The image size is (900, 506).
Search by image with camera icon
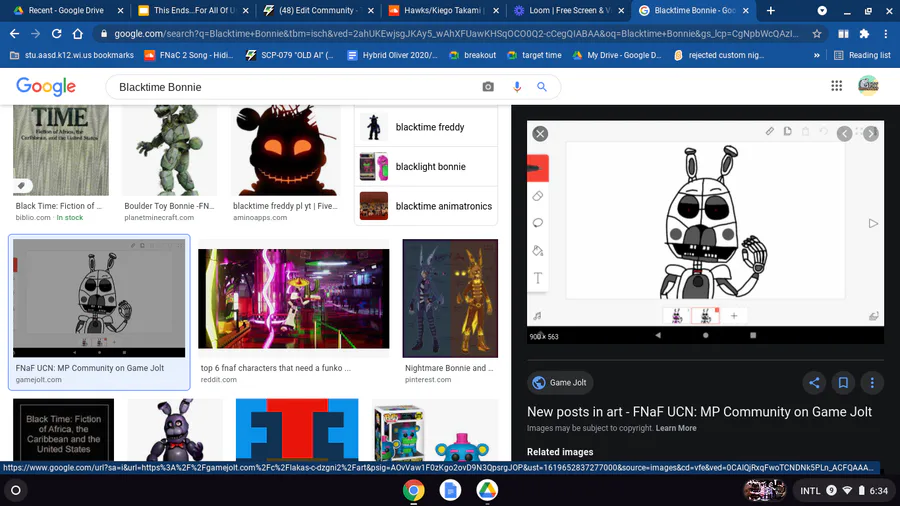click(488, 87)
